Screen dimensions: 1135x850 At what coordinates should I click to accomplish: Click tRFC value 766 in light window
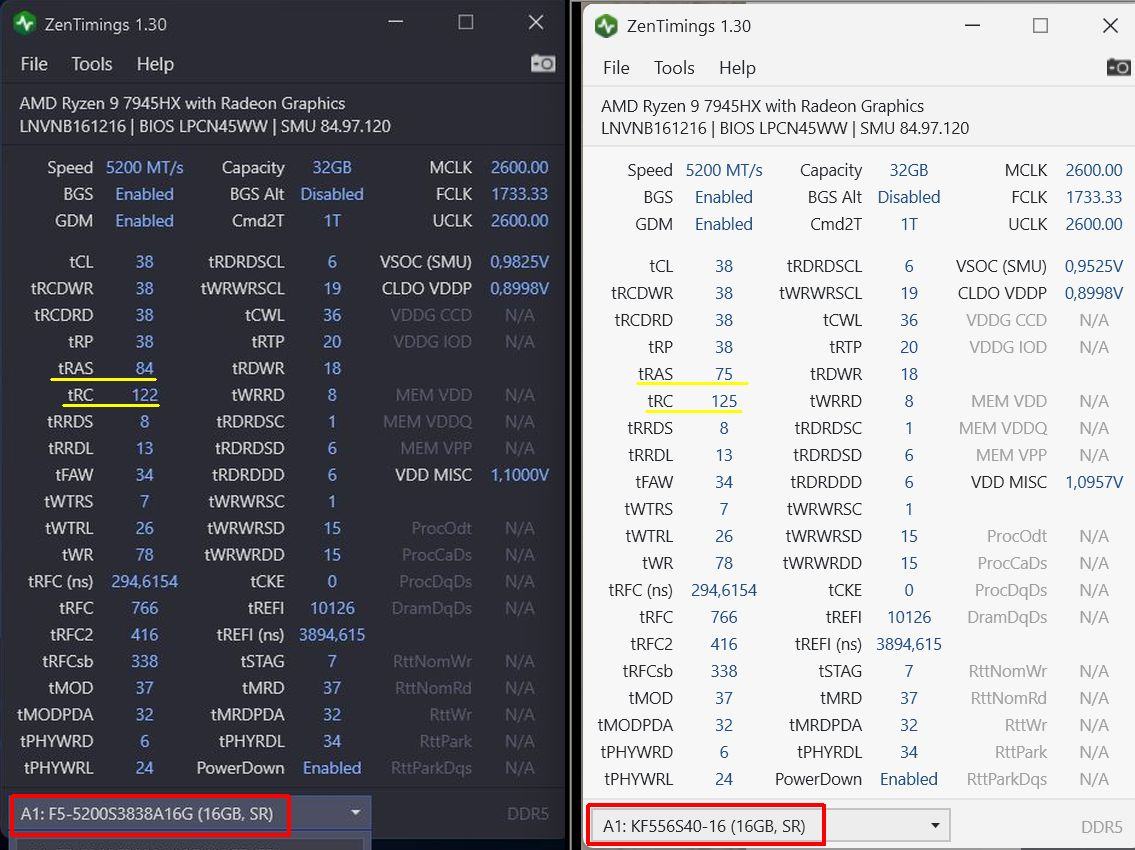click(x=724, y=618)
